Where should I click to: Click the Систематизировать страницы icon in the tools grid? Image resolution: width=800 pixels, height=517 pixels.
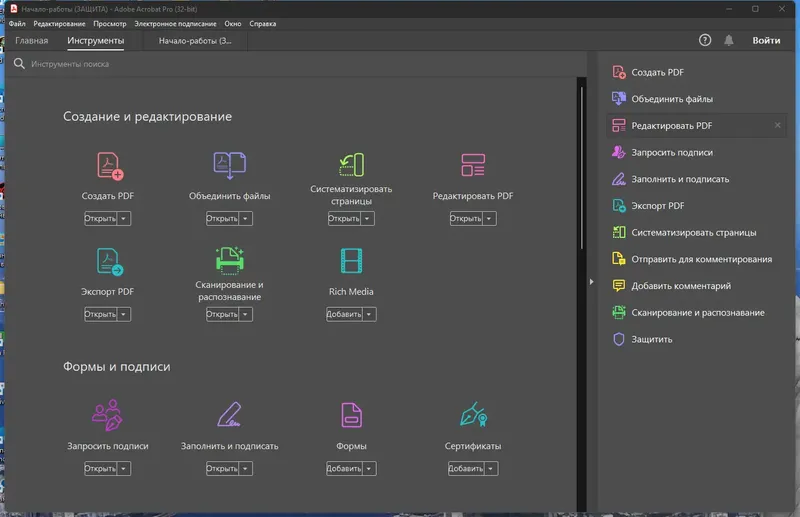click(352, 164)
